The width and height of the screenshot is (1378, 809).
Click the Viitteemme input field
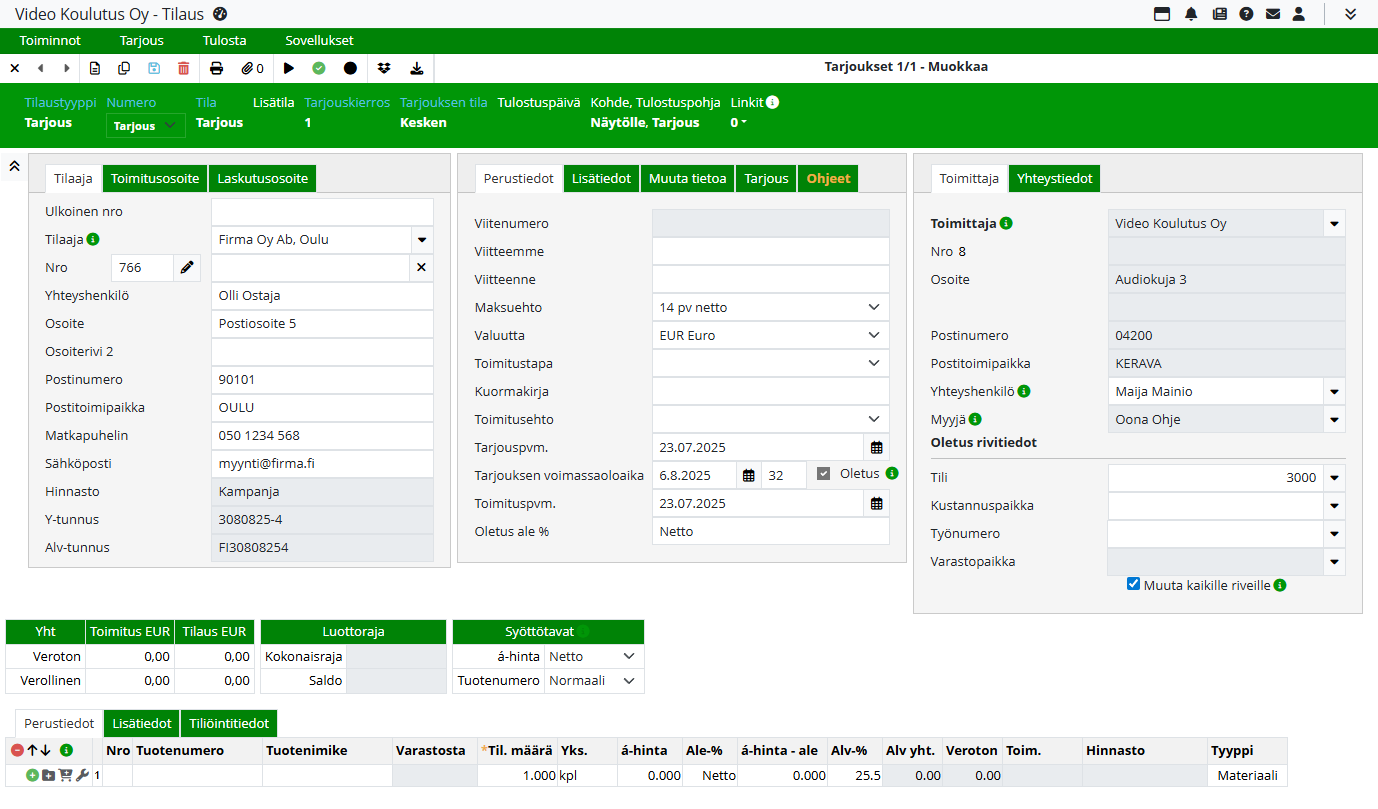[770, 251]
